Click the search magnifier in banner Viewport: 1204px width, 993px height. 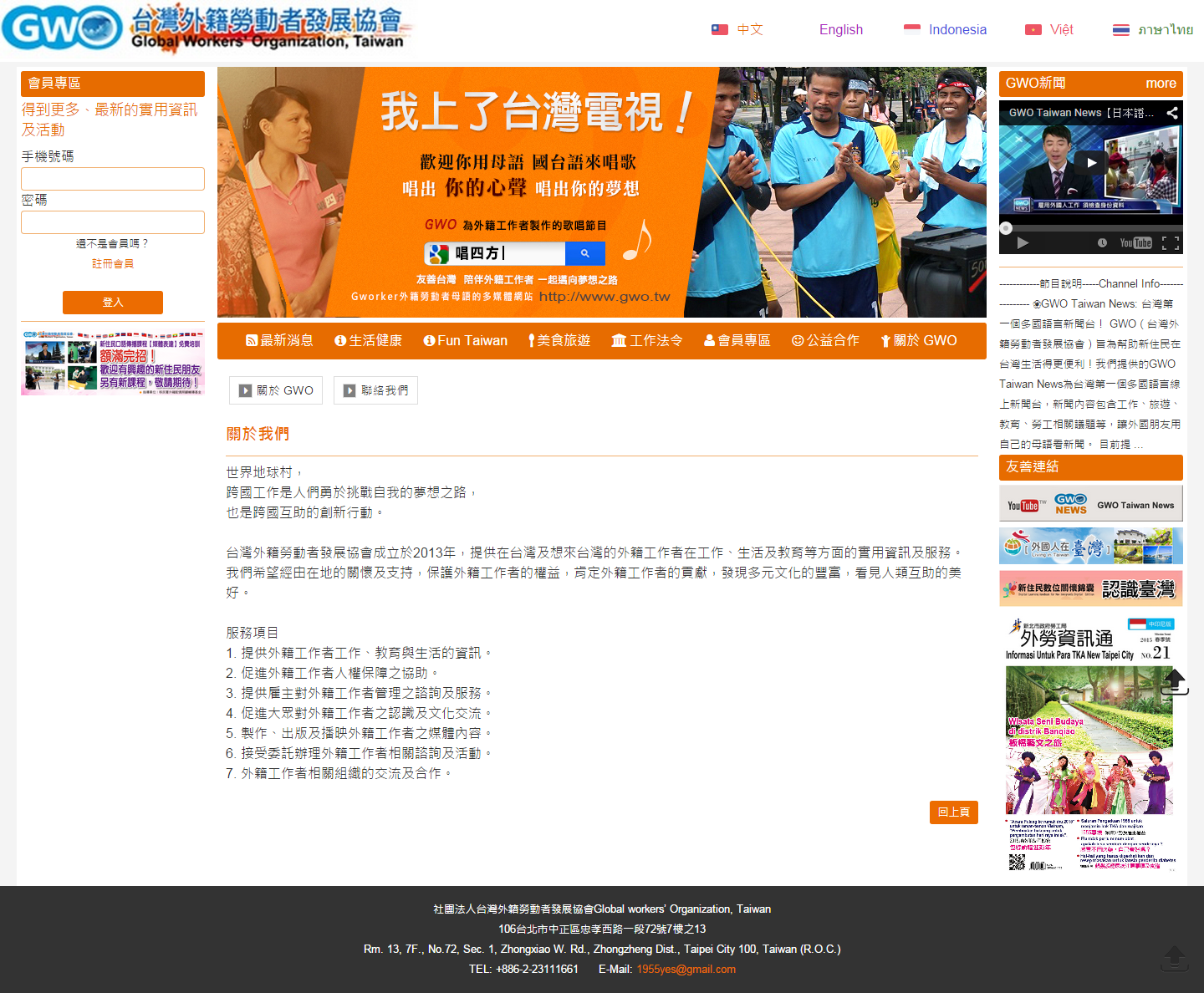[x=584, y=253]
